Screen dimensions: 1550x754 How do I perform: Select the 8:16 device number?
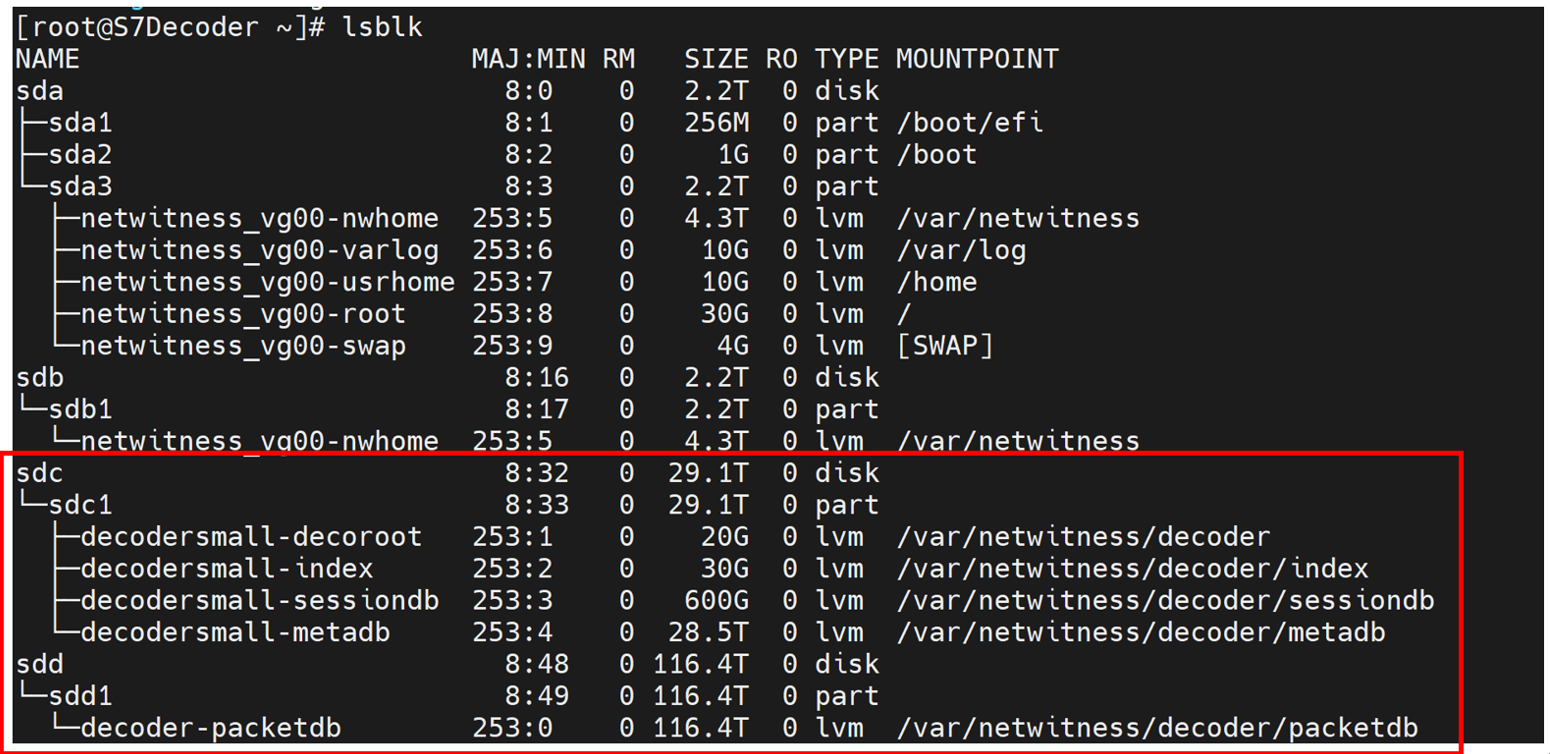point(537,378)
